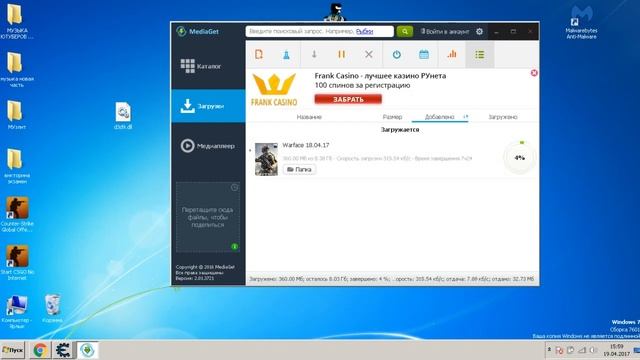640x360 pixels.
Task: Open Counter-Strike Global Offensive desktop shortcut
Action: click(x=17, y=214)
